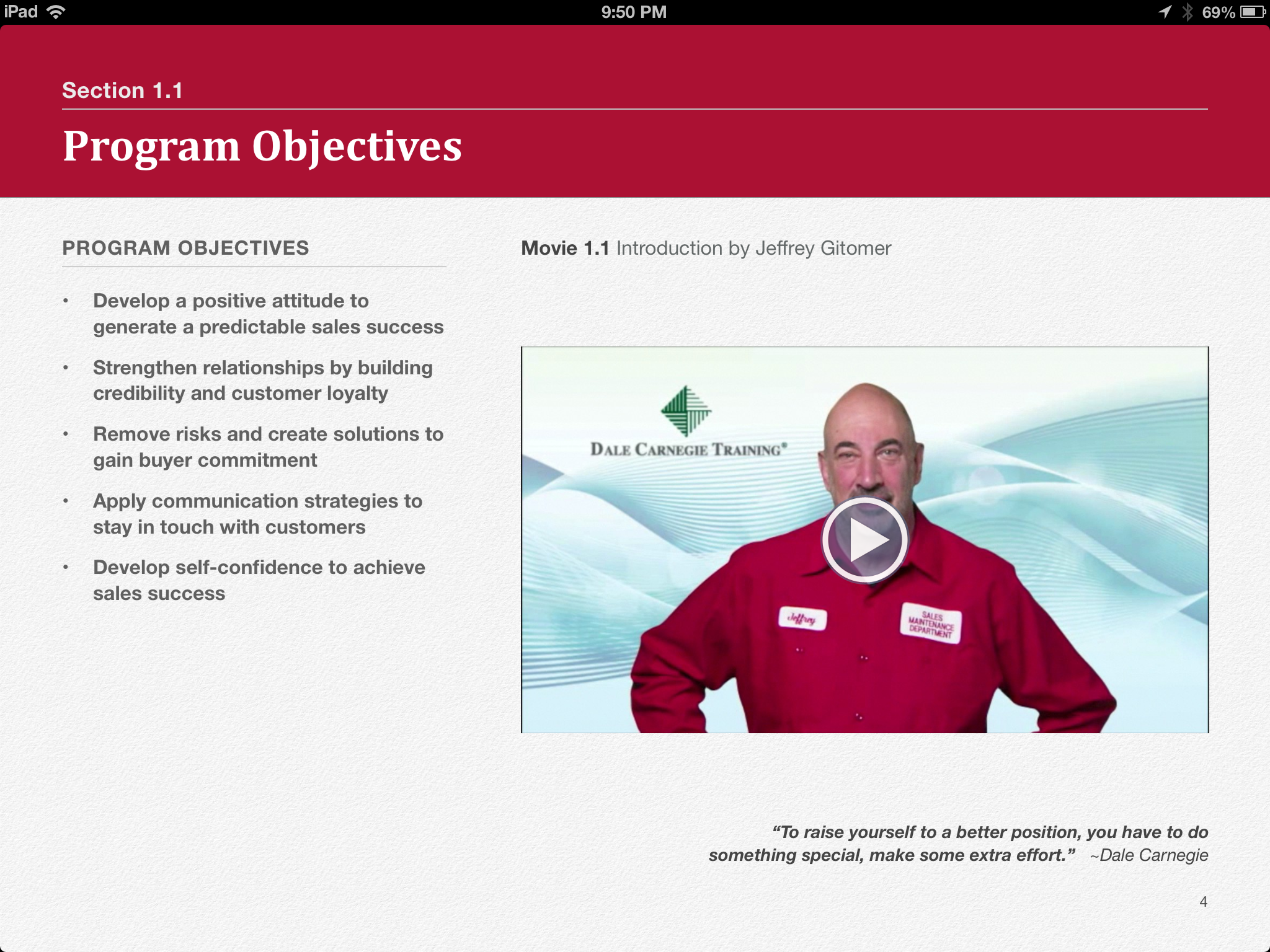Tap the location arrow icon in status bar

point(1165,12)
